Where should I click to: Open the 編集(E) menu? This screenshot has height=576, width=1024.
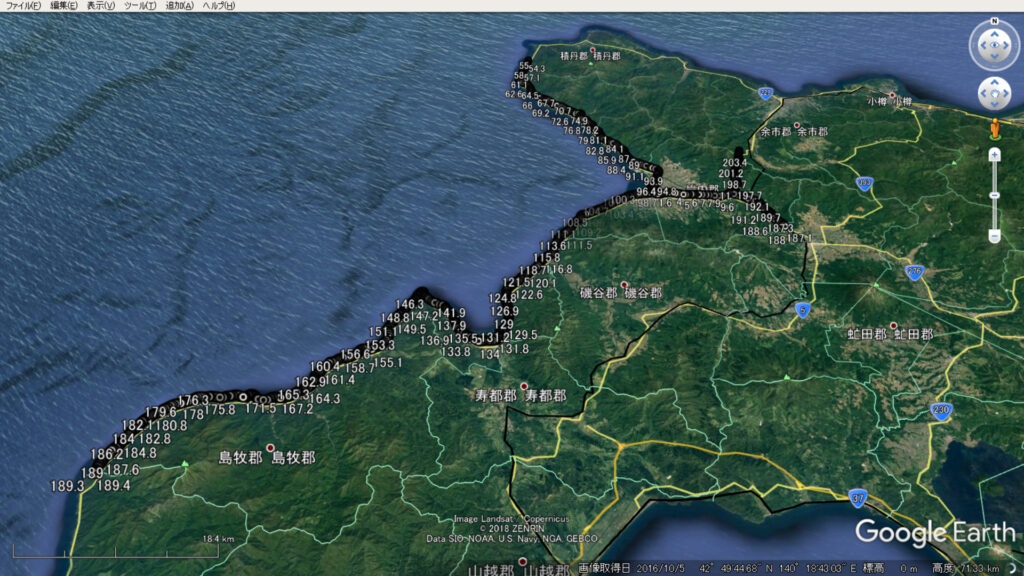64,6
